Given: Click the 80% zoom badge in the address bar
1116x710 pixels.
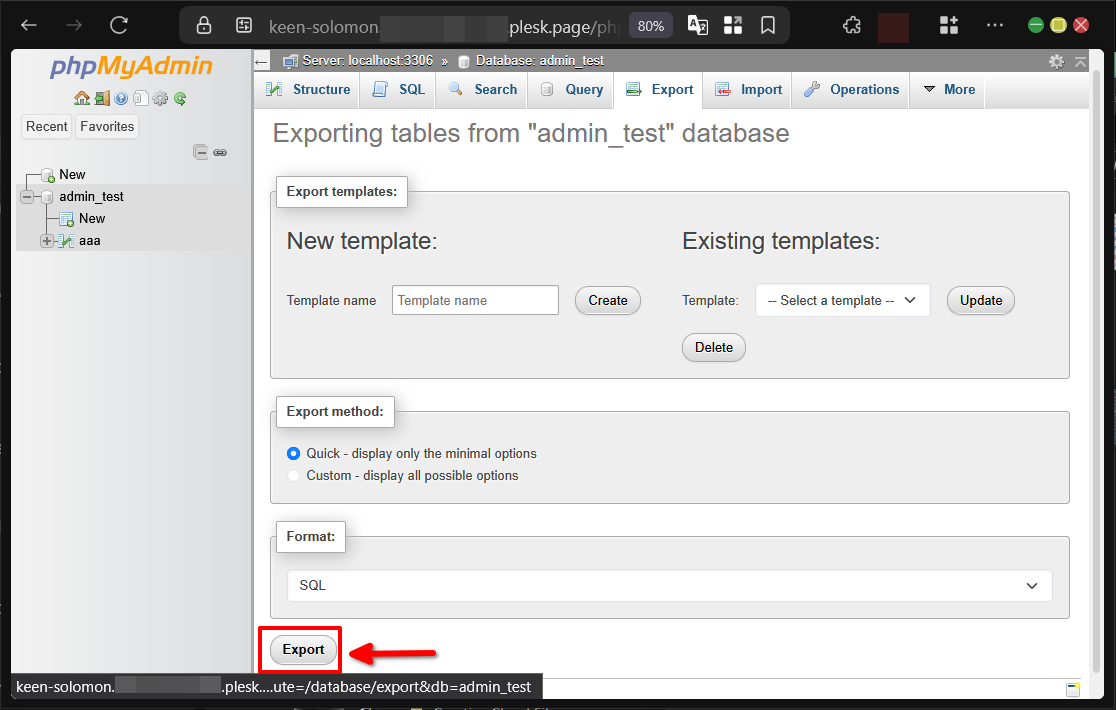Looking at the screenshot, I should pos(650,25).
